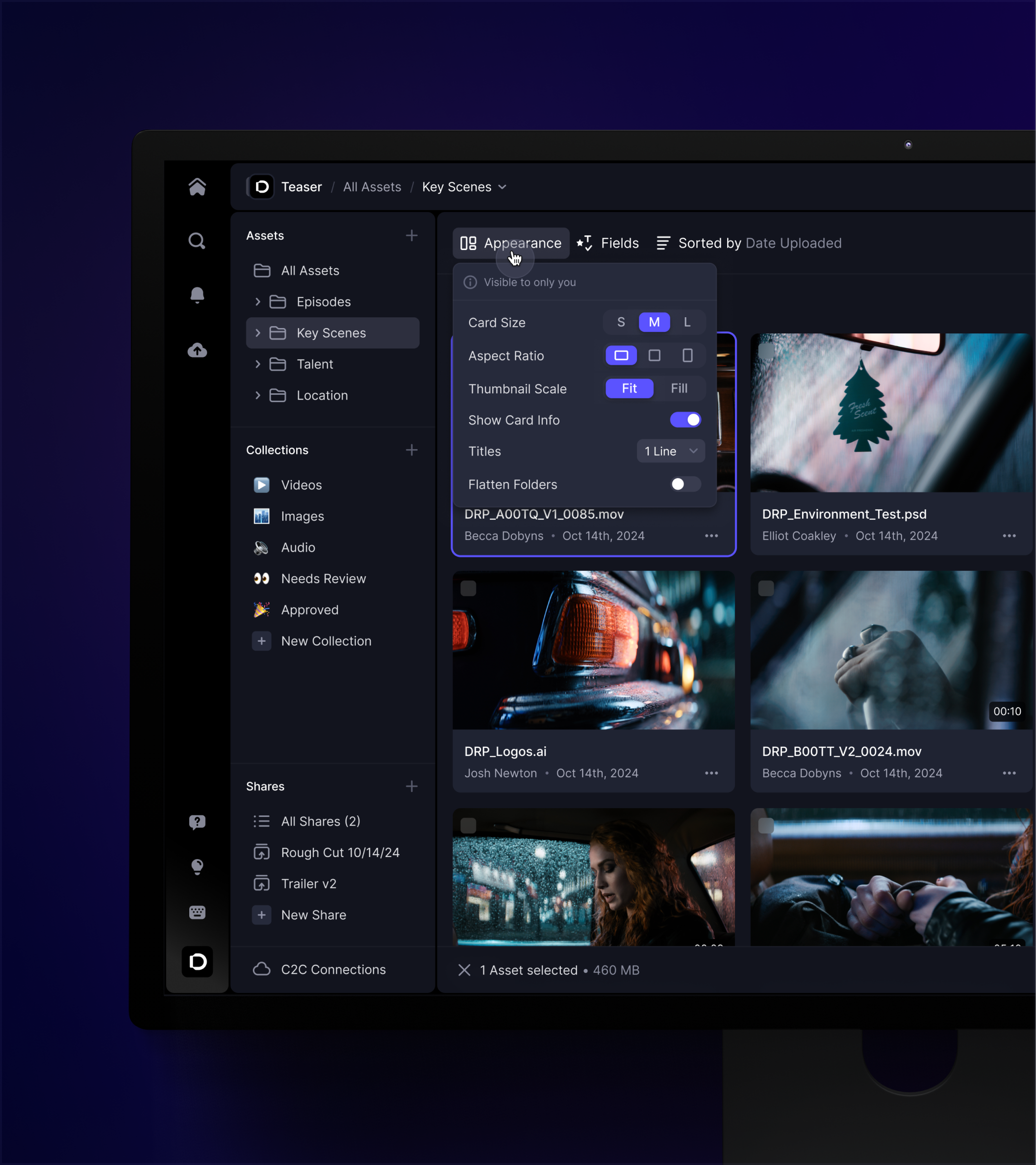Check the DRP_Logos.ai selection checkbox
The image size is (1036, 1165).
point(468,588)
